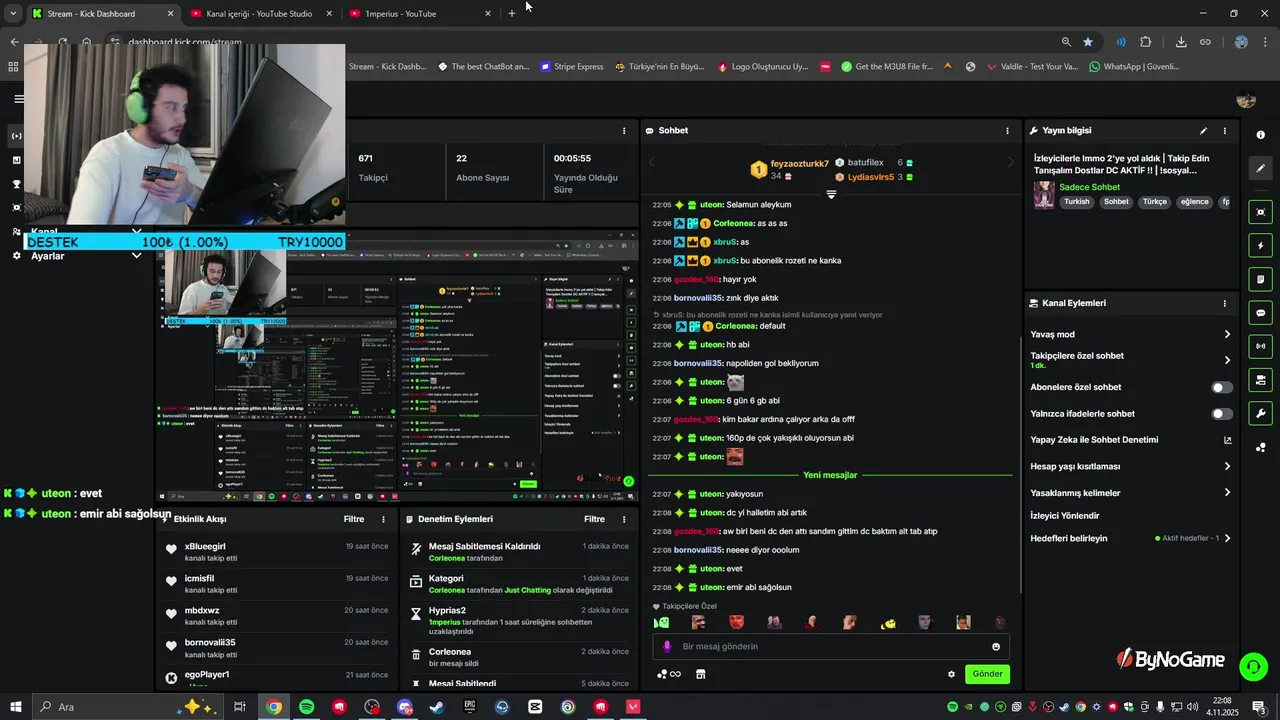Screen dimensions: 1280x720
Task: Open Spotify from the taskbar
Action: click(306, 707)
